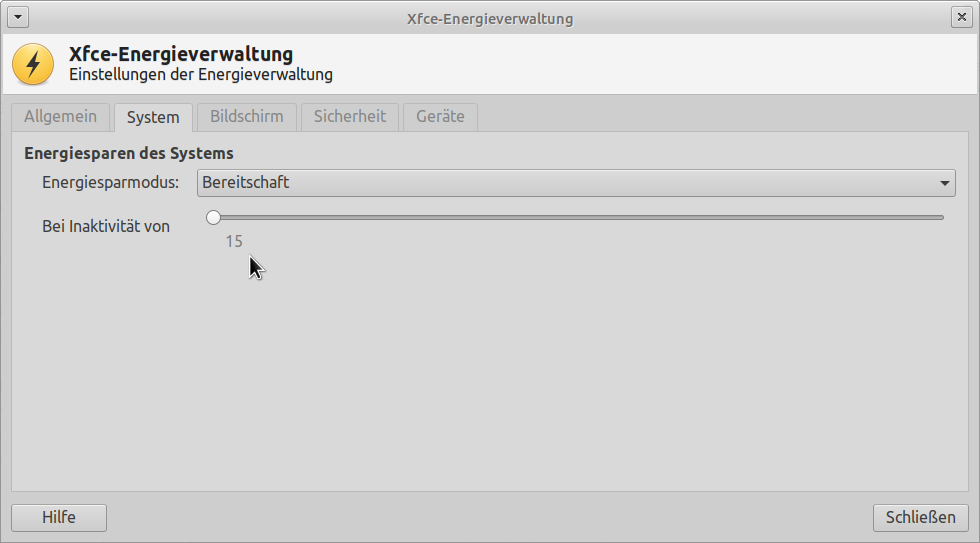Click the yellow lightning bolt power icon
Image resolution: width=980 pixels, height=543 pixels.
point(33,64)
